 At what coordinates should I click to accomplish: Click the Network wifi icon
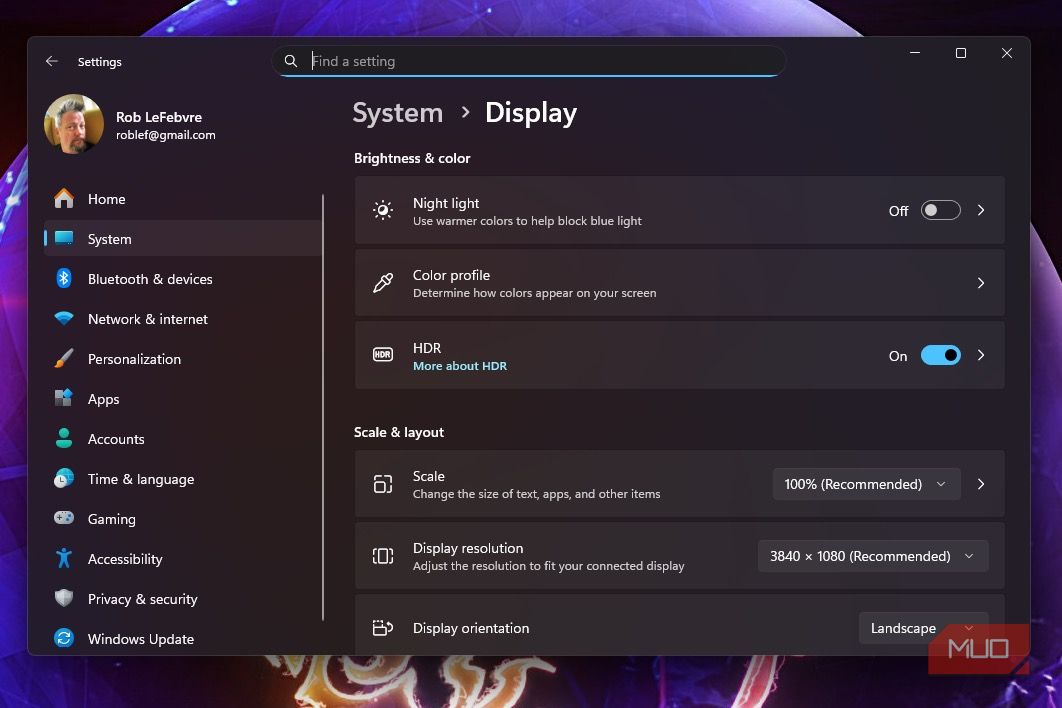tap(64, 318)
